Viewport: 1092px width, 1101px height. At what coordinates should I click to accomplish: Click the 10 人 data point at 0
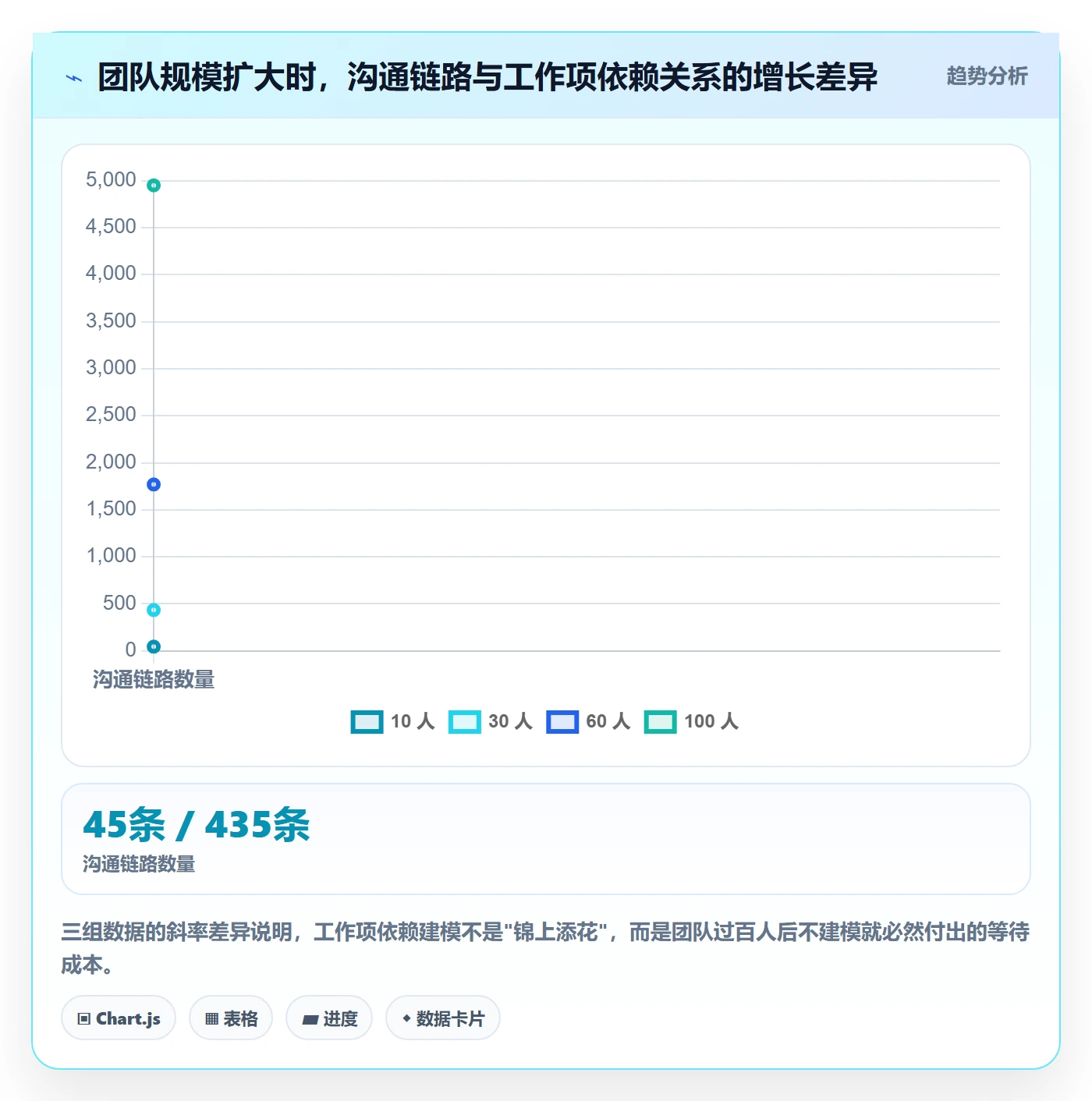coord(154,646)
